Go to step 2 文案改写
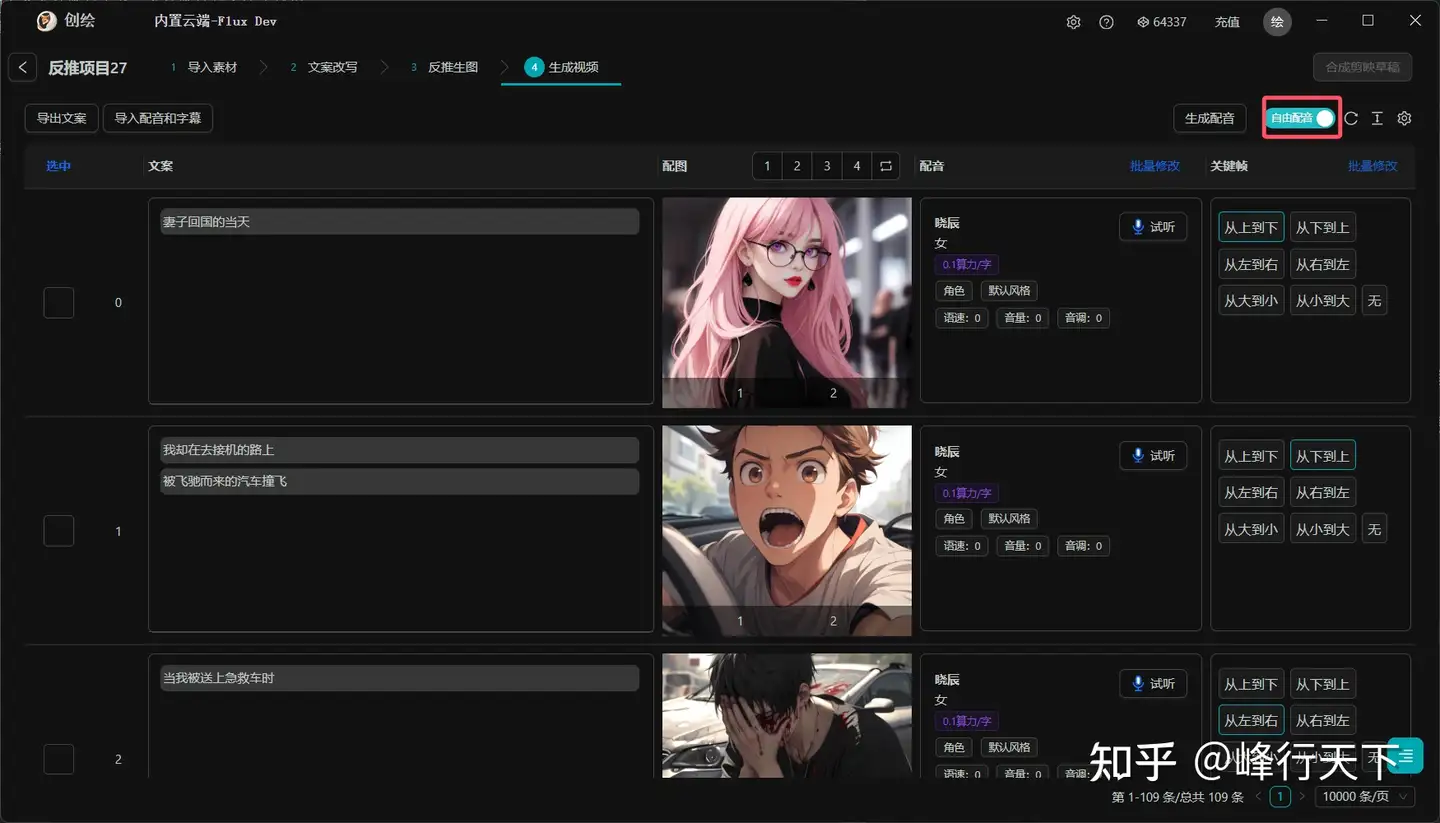The width and height of the screenshot is (1440, 823). [323, 67]
